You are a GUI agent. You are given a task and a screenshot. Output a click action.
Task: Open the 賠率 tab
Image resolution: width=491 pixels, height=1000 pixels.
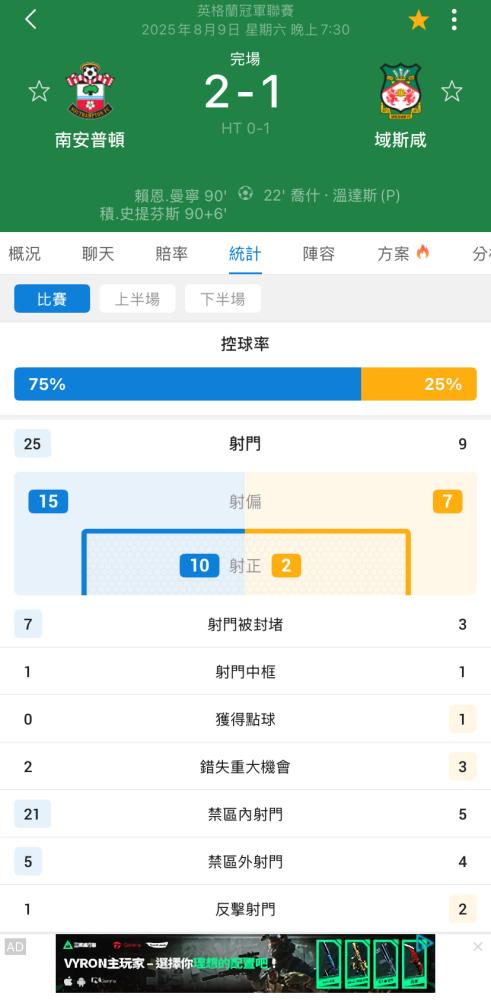pos(172,254)
